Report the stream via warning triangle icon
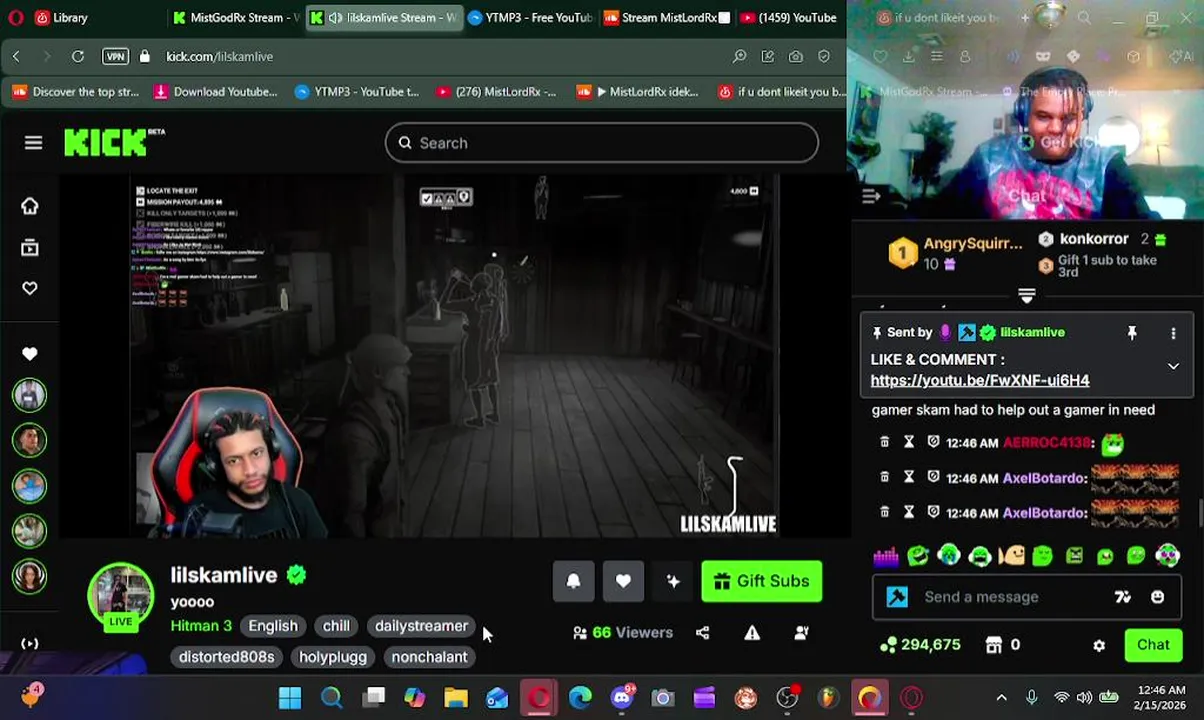 point(752,632)
